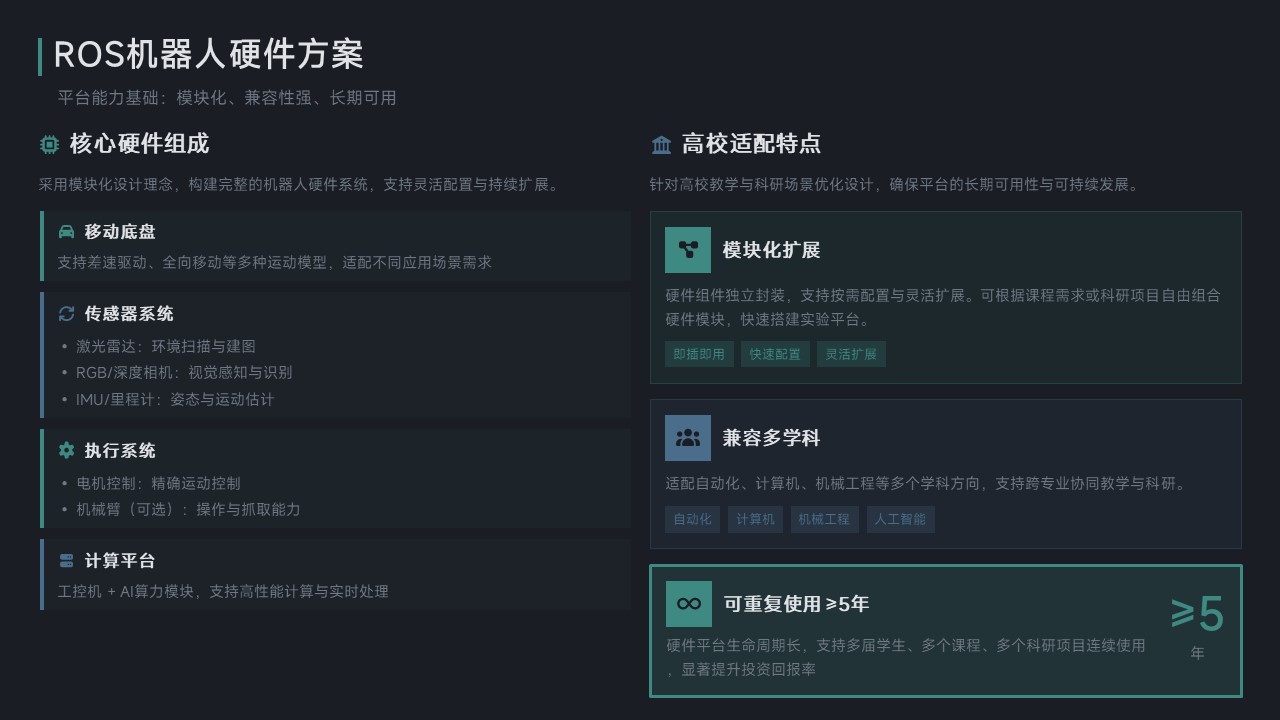1280x720 pixels.
Task: Click the gear icon for 执行系统
Action: pyautogui.click(x=66, y=451)
